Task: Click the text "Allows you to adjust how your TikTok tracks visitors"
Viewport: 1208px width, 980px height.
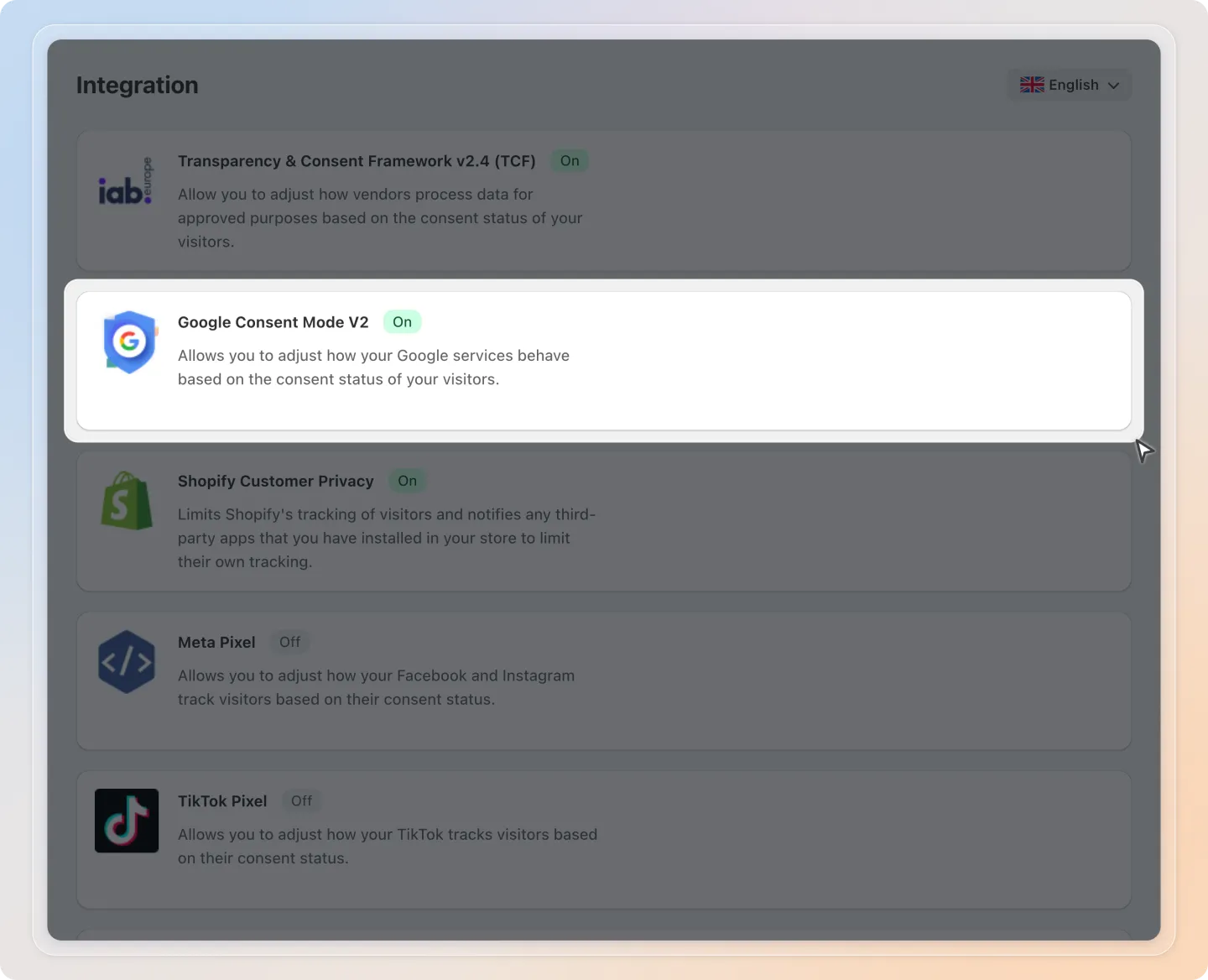Action: 363,835
